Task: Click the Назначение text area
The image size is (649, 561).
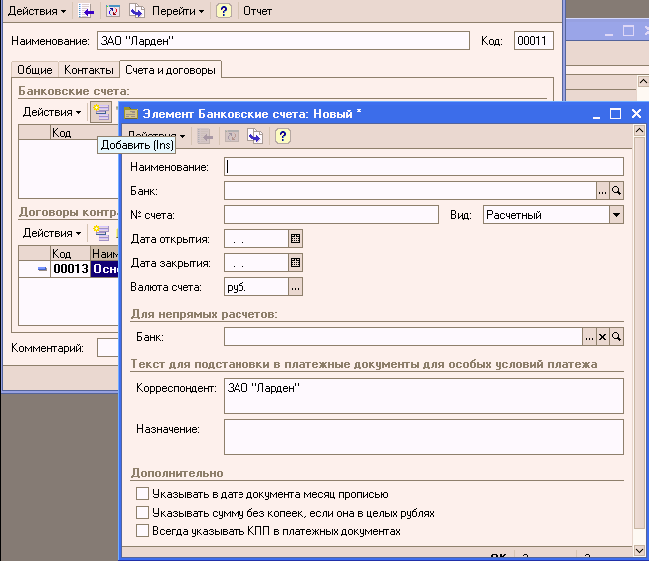Action: 423,436
